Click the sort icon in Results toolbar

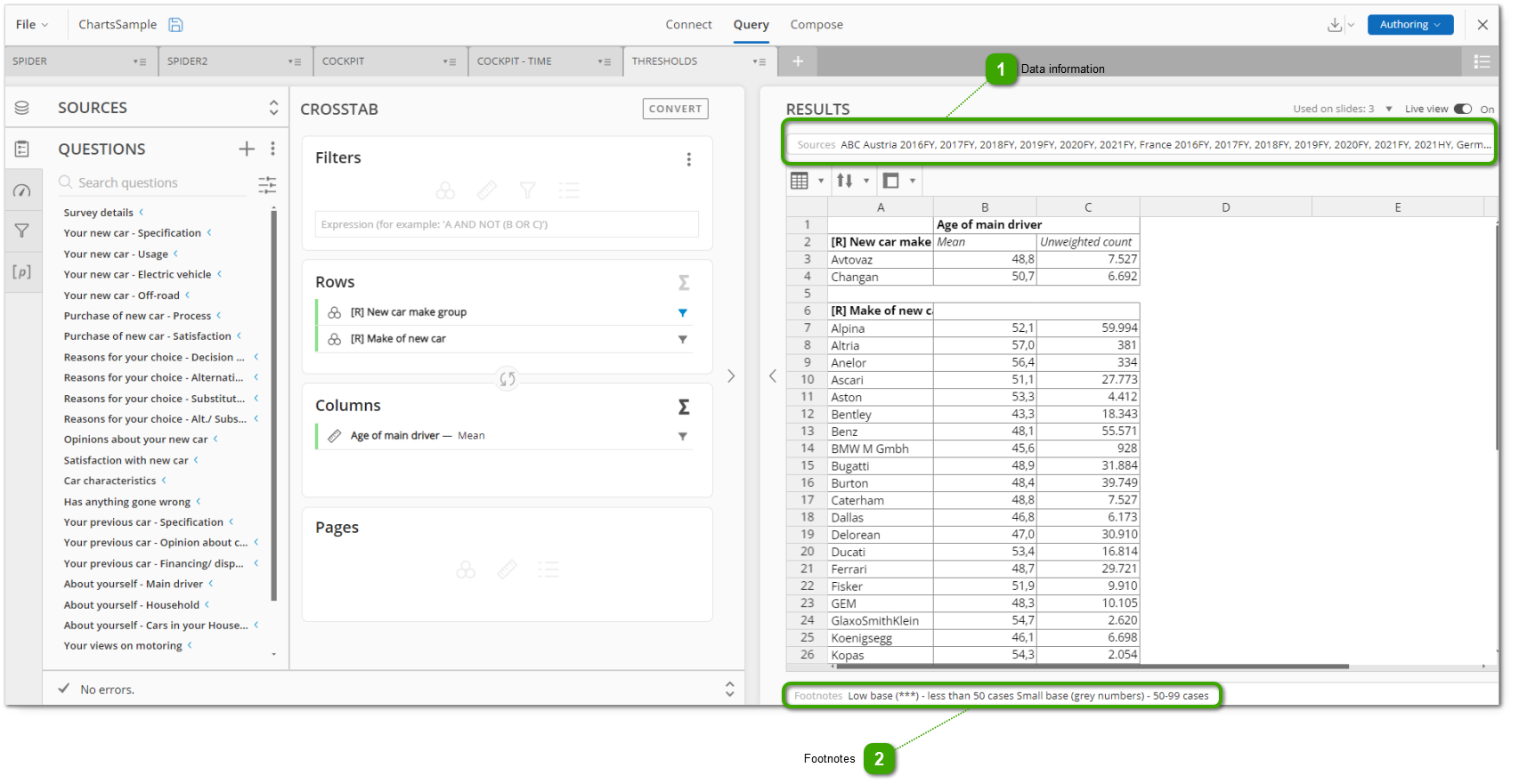click(x=845, y=181)
